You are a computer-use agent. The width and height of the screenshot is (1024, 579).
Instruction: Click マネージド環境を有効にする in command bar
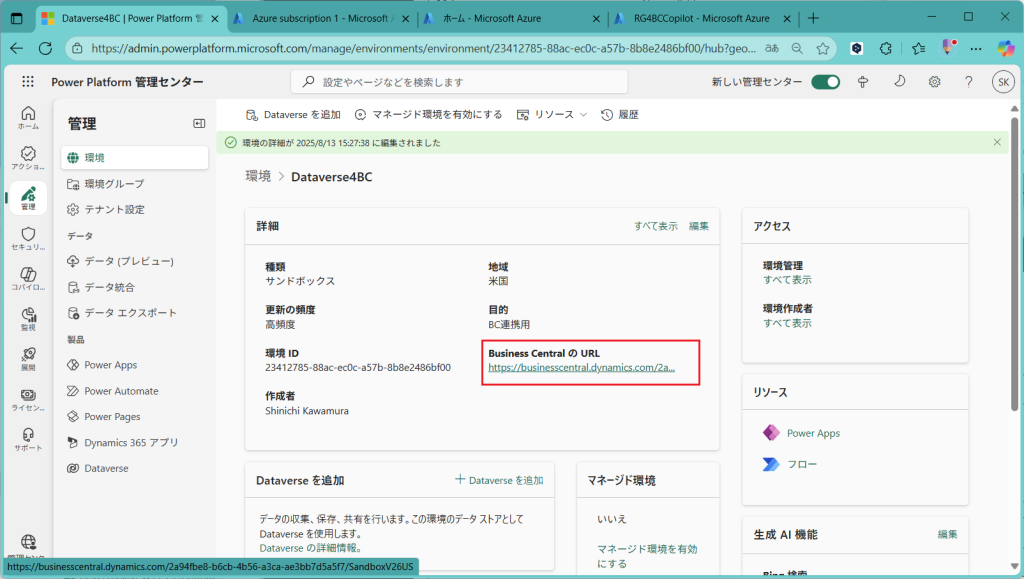[x=428, y=115]
